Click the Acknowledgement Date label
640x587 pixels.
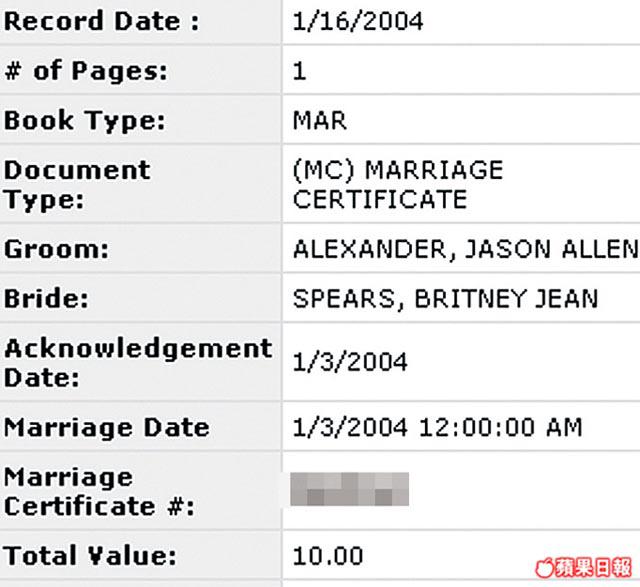[138, 362]
